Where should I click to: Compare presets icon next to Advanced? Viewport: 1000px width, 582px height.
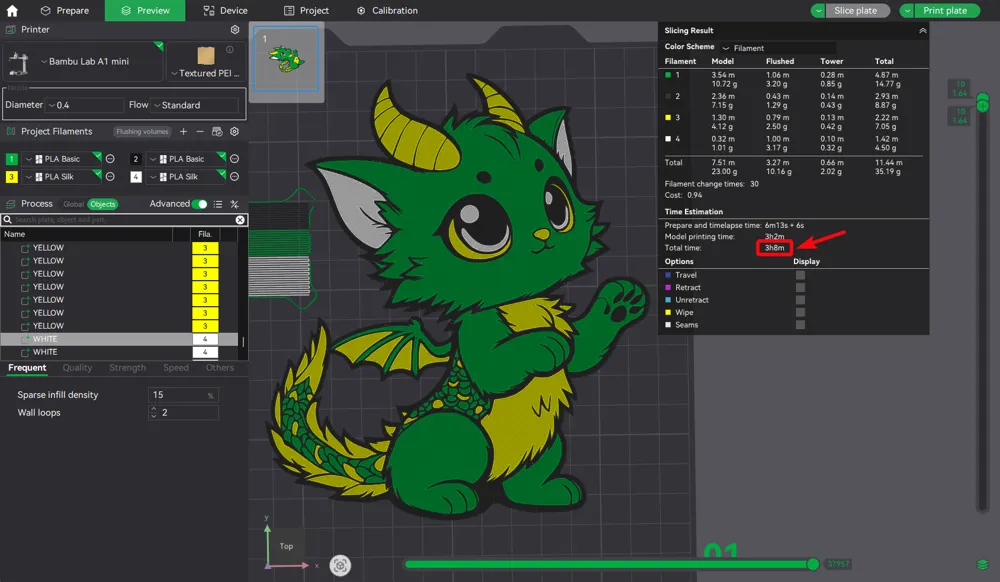pyautogui.click(x=235, y=204)
